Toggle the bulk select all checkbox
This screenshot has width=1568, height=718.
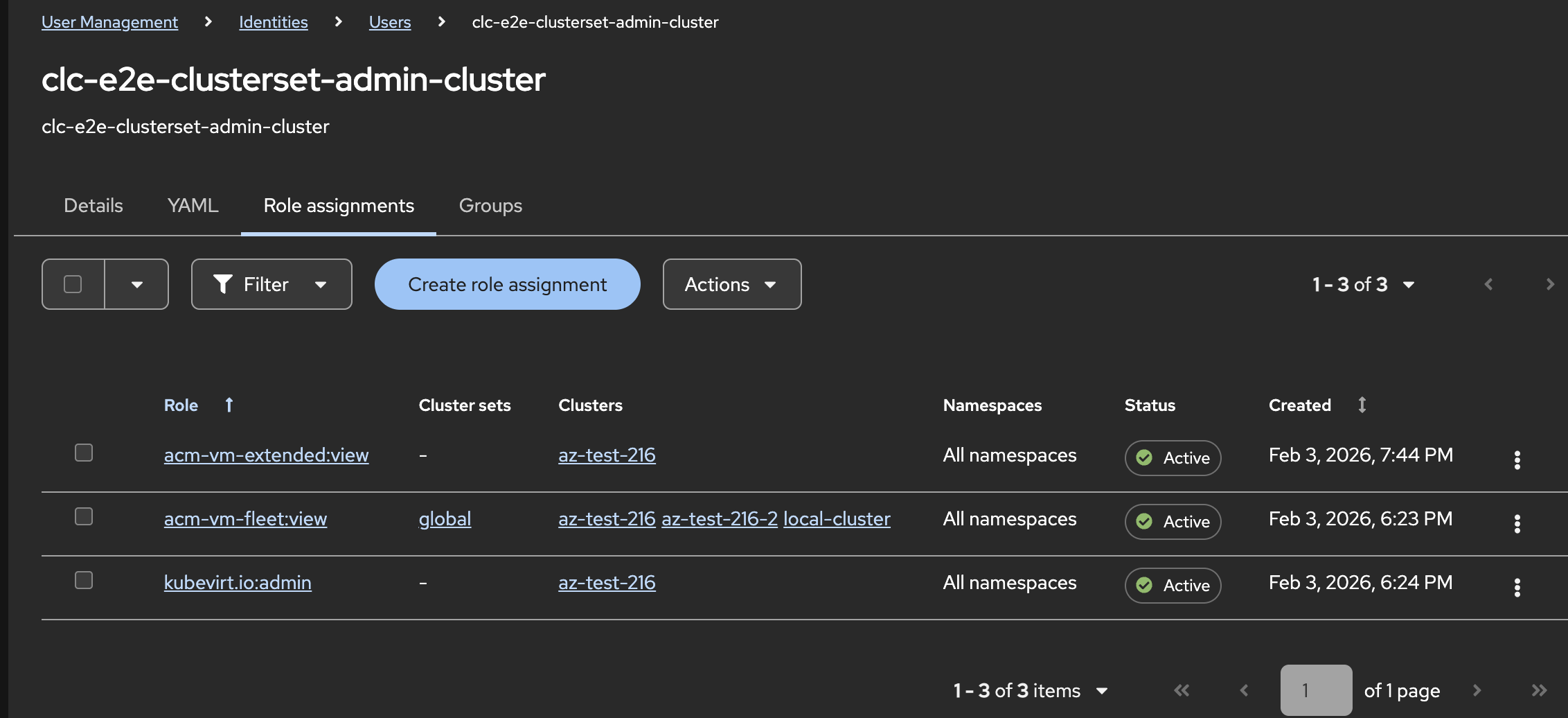coord(73,284)
